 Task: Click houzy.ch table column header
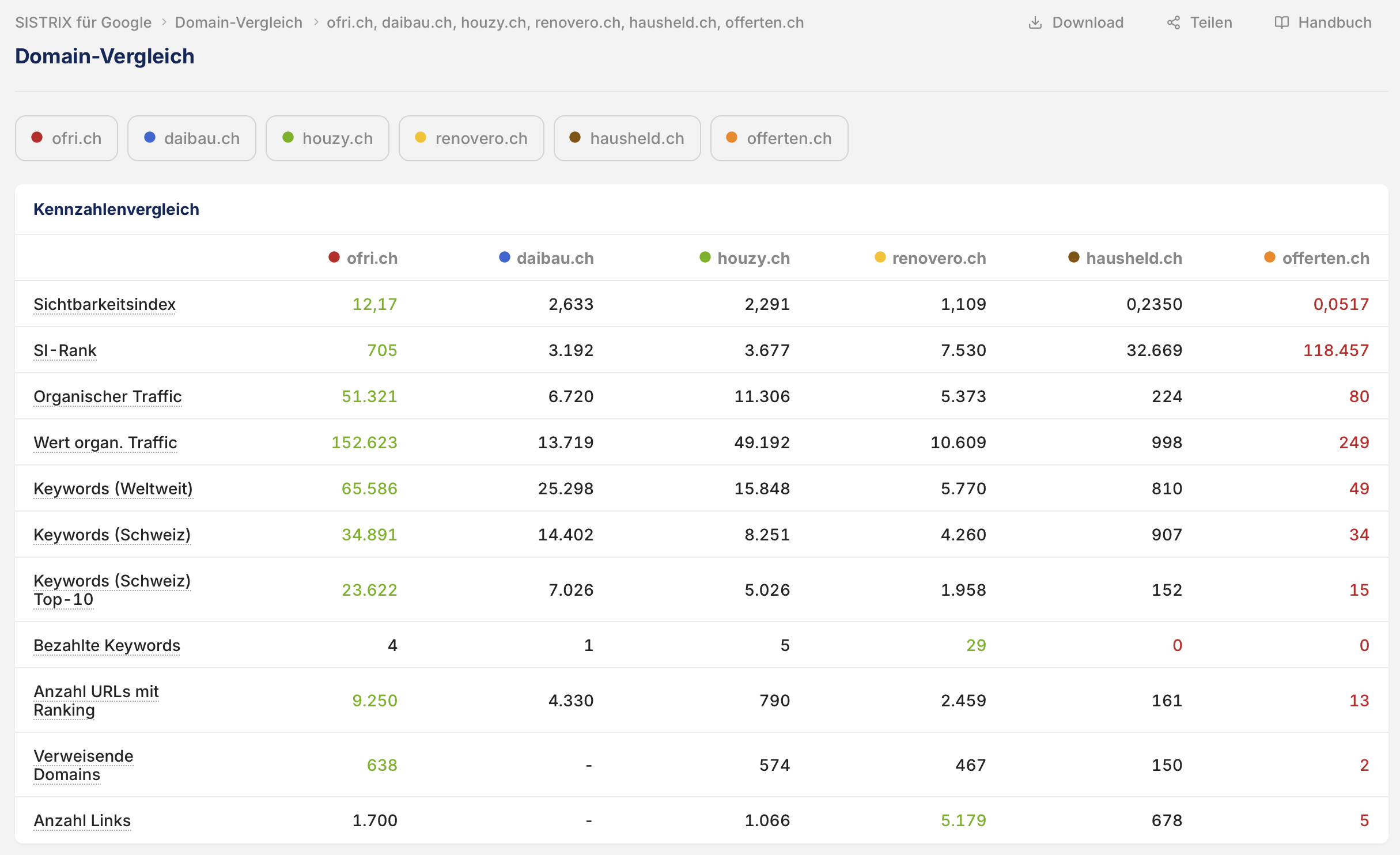coord(744,258)
